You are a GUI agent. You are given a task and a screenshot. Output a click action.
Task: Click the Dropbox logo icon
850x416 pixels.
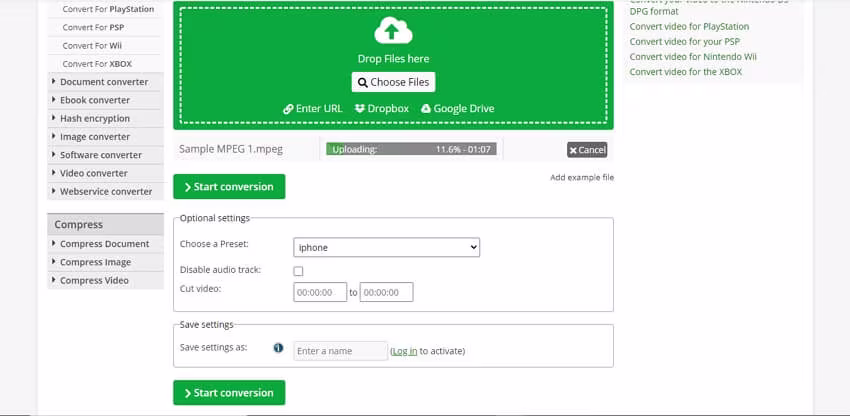click(x=359, y=108)
